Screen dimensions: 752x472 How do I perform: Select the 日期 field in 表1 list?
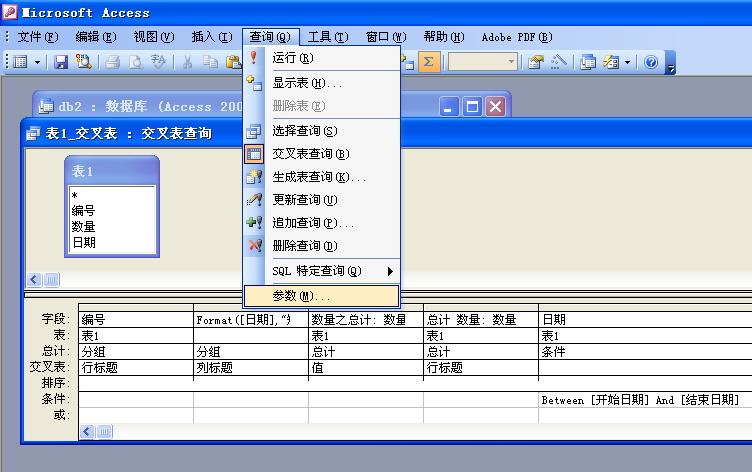tap(113, 243)
